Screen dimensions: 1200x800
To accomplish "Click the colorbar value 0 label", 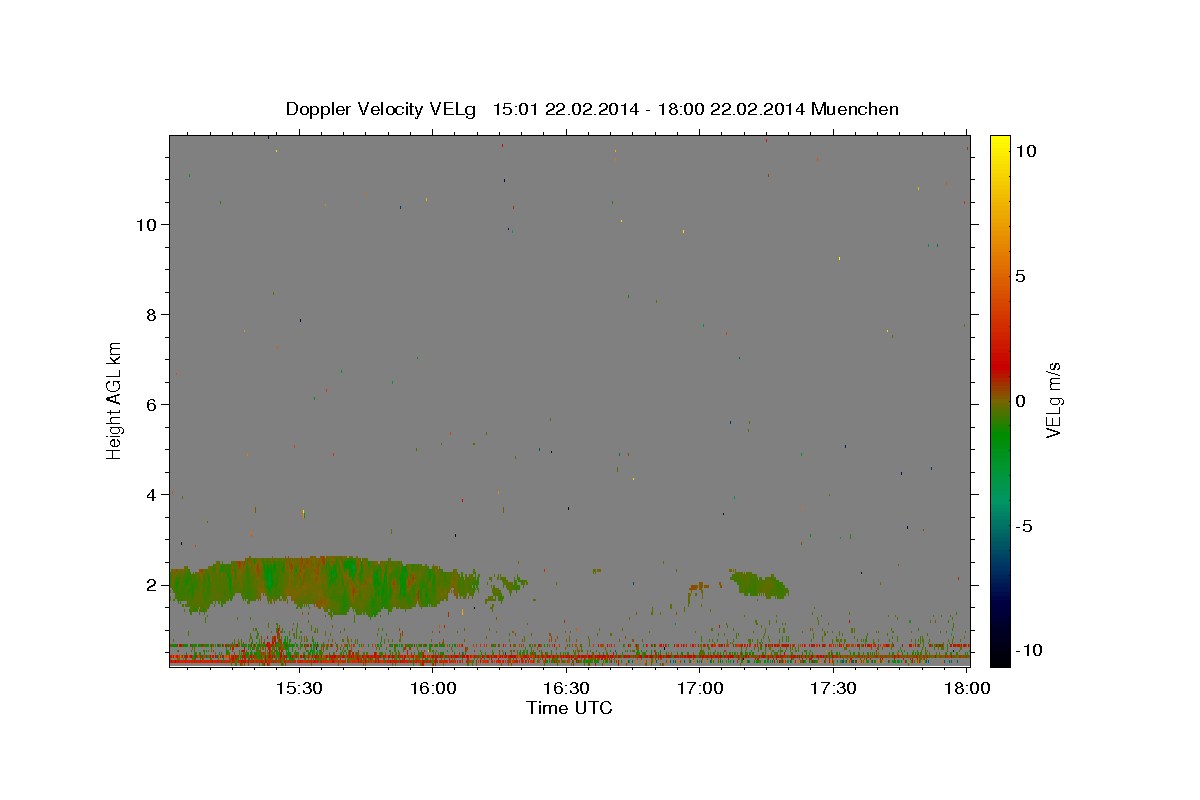I will click(1020, 400).
